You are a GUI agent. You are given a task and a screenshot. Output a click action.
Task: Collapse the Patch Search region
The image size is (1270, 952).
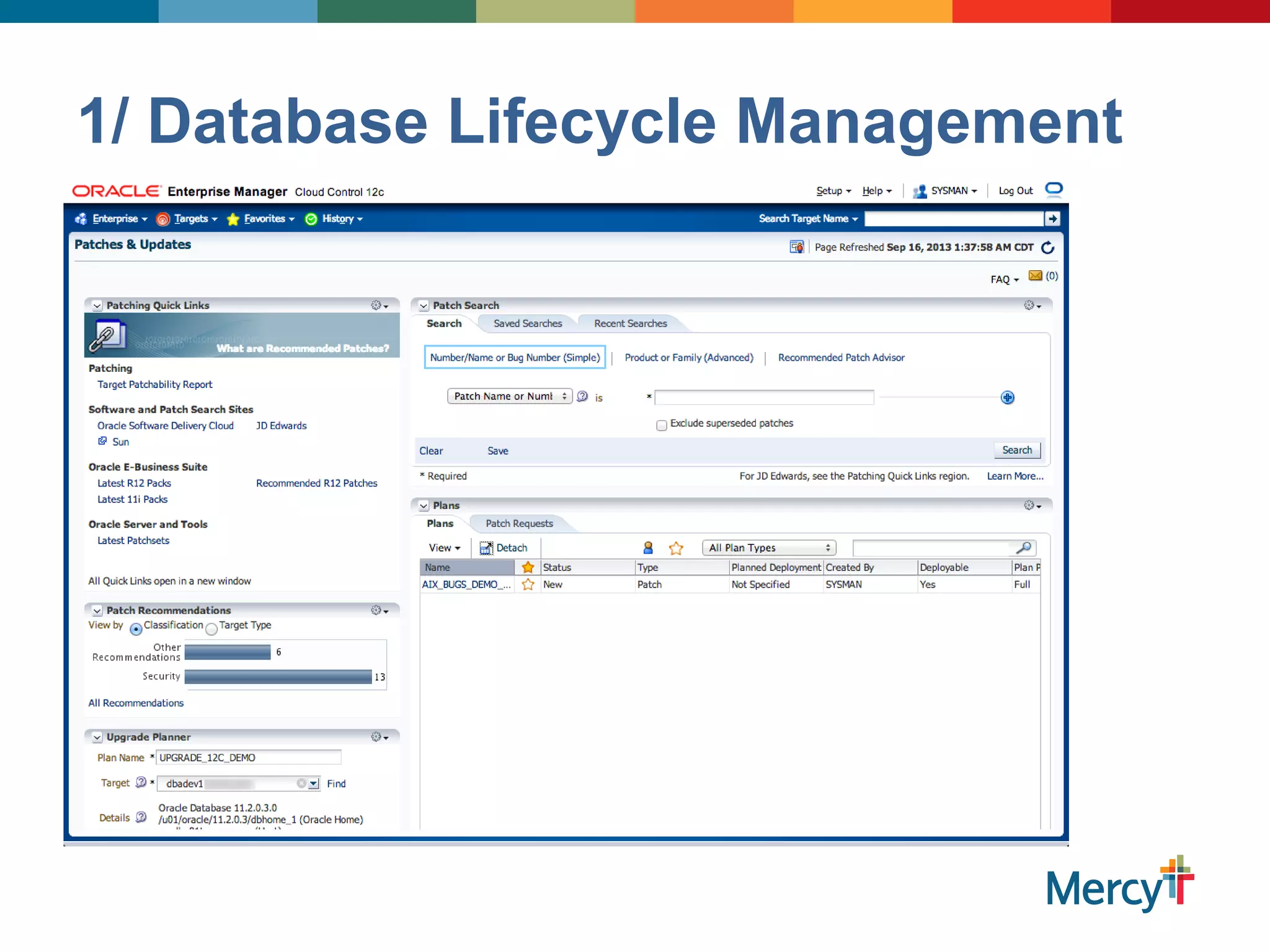pyautogui.click(x=424, y=306)
